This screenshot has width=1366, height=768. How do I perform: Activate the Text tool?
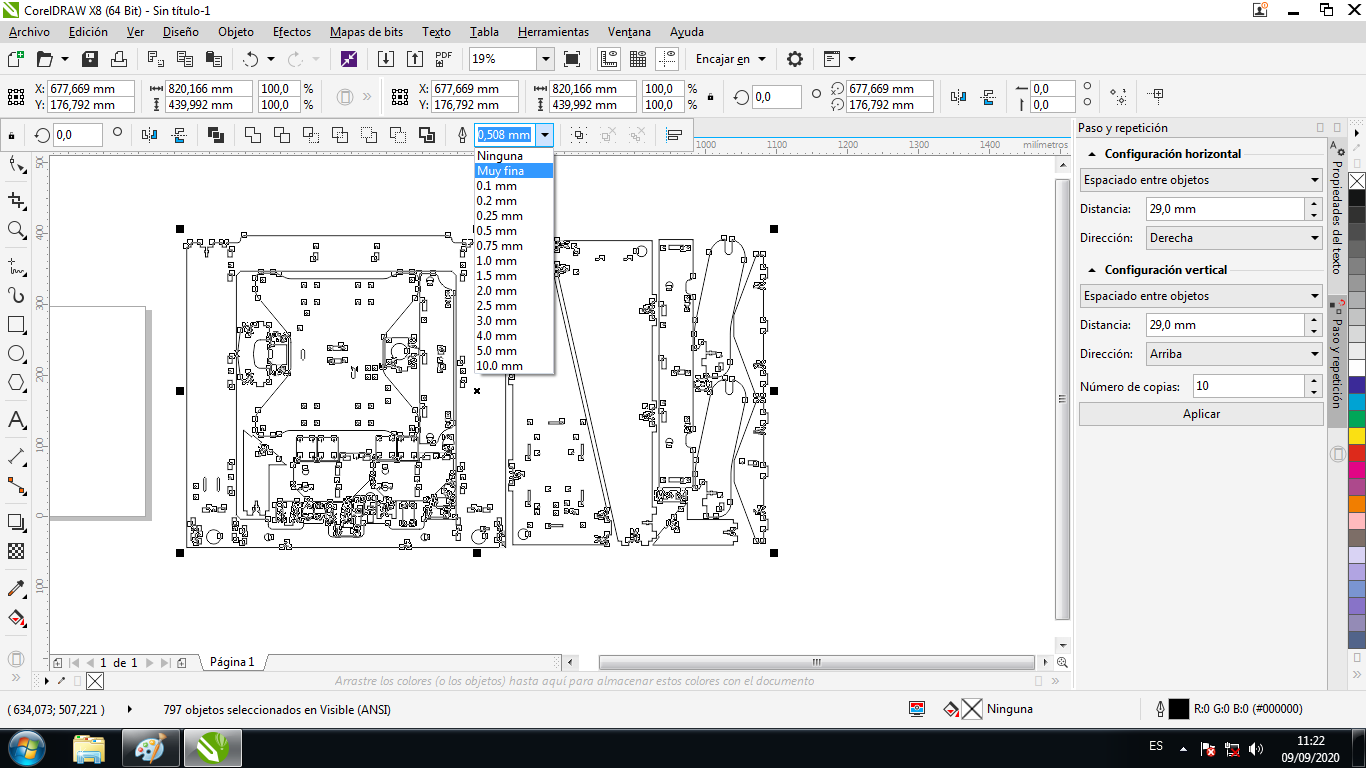(x=16, y=419)
